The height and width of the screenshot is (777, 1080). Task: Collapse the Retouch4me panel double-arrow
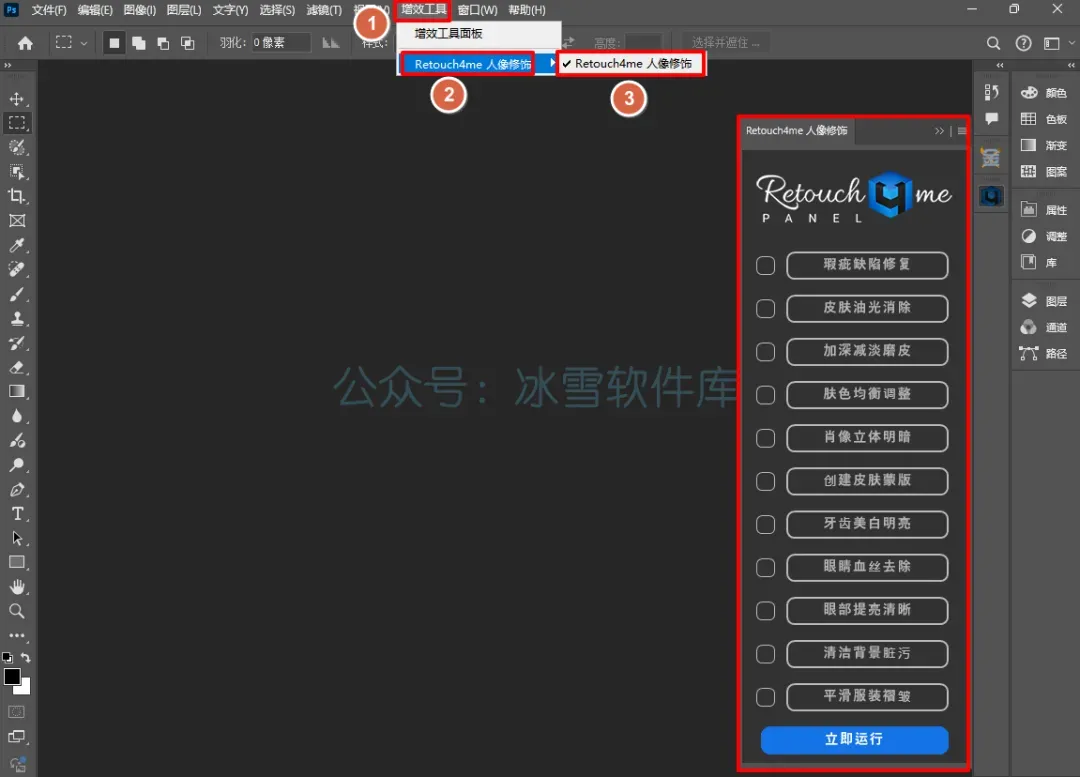[939, 131]
